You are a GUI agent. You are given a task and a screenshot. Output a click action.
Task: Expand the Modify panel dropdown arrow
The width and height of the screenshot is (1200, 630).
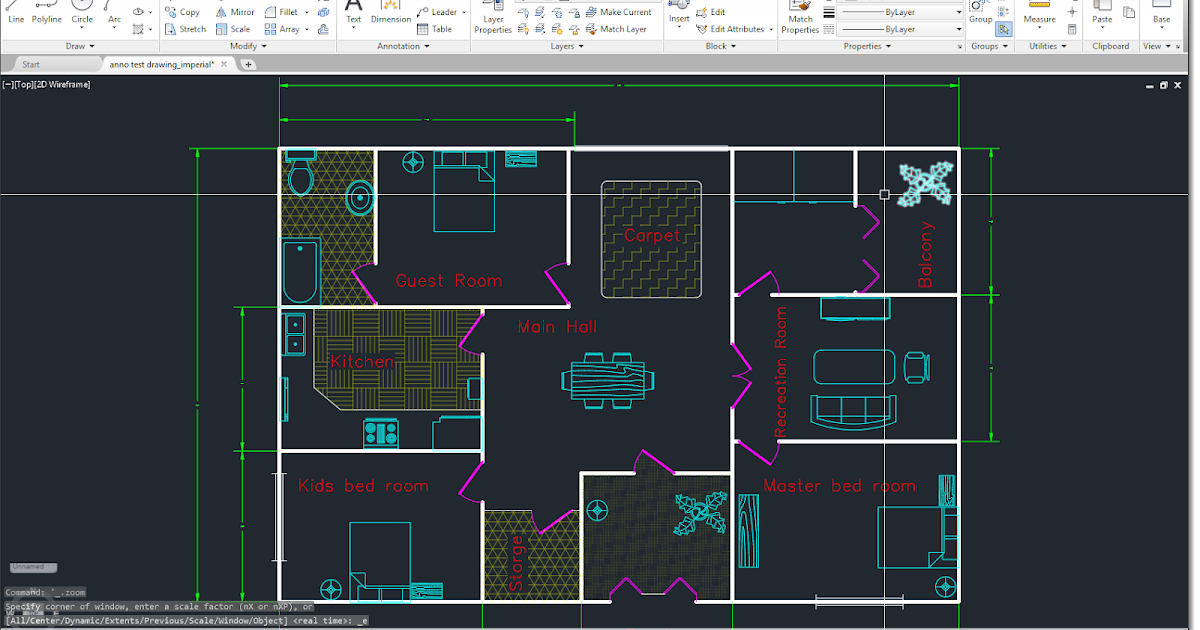point(264,45)
